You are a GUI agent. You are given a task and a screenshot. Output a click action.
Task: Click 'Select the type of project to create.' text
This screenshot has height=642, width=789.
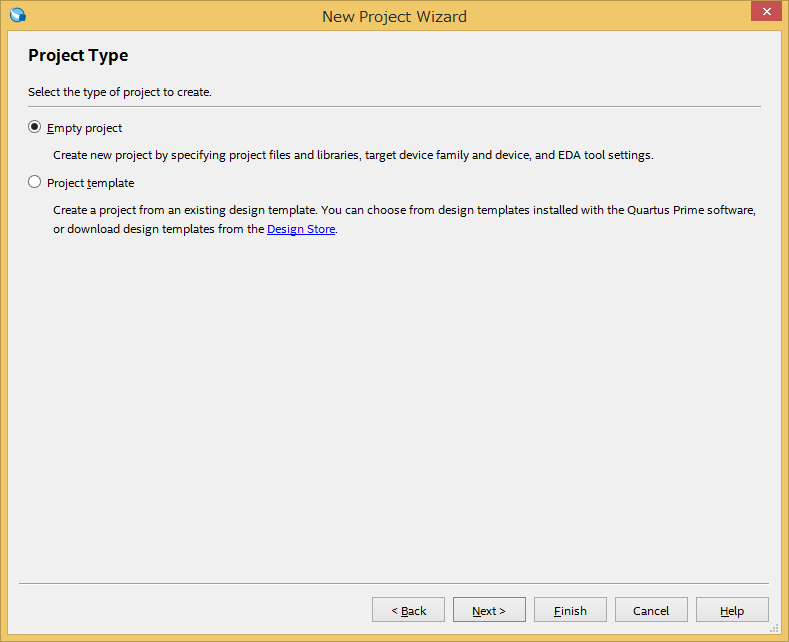tap(120, 92)
